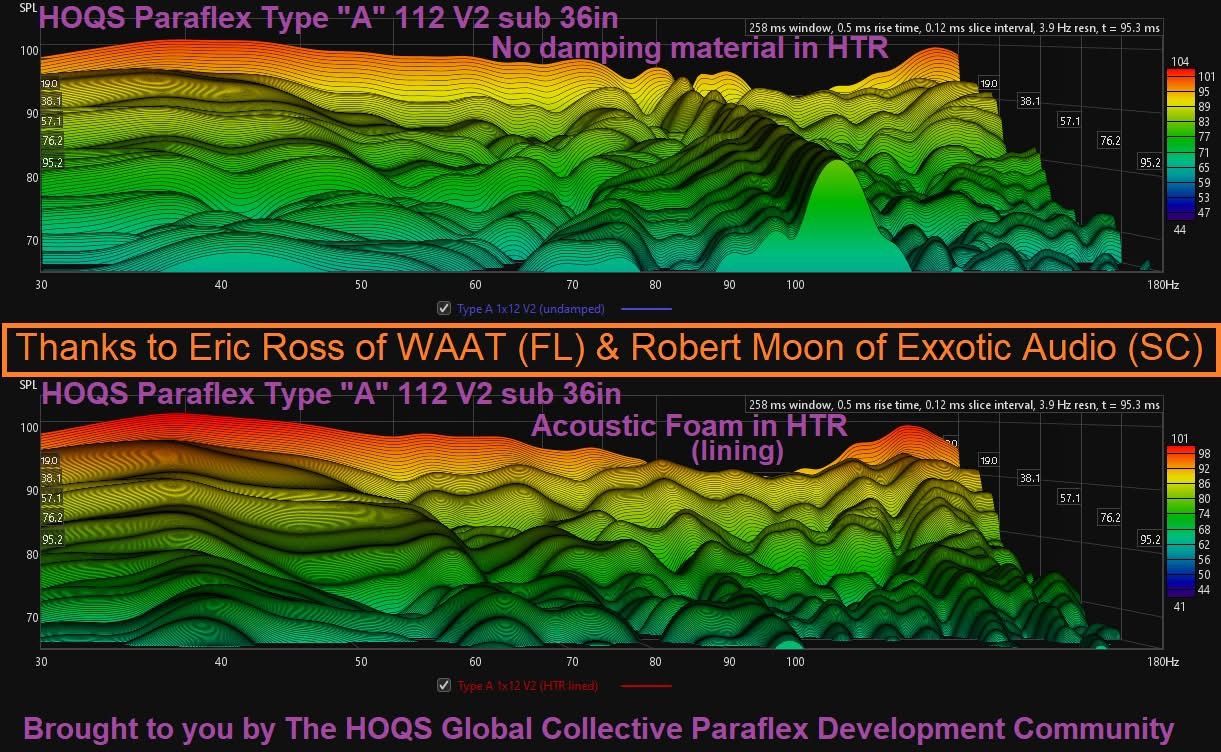The width and height of the screenshot is (1221, 752).
Task: Click the plot title above "No damping material"
Action: click(x=329, y=17)
